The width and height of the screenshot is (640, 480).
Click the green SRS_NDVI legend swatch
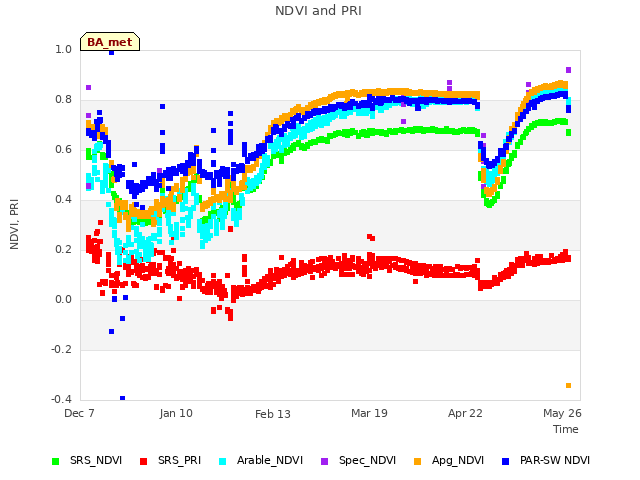tap(56, 461)
